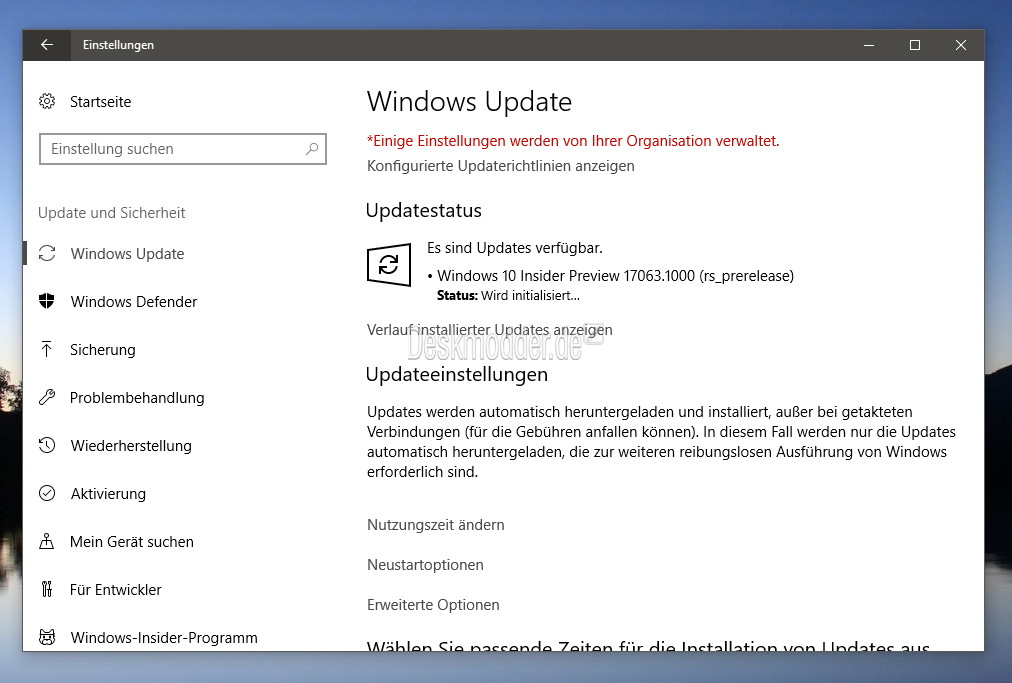Open Mein Gerät suchen
This screenshot has height=683, width=1012.
click(132, 542)
